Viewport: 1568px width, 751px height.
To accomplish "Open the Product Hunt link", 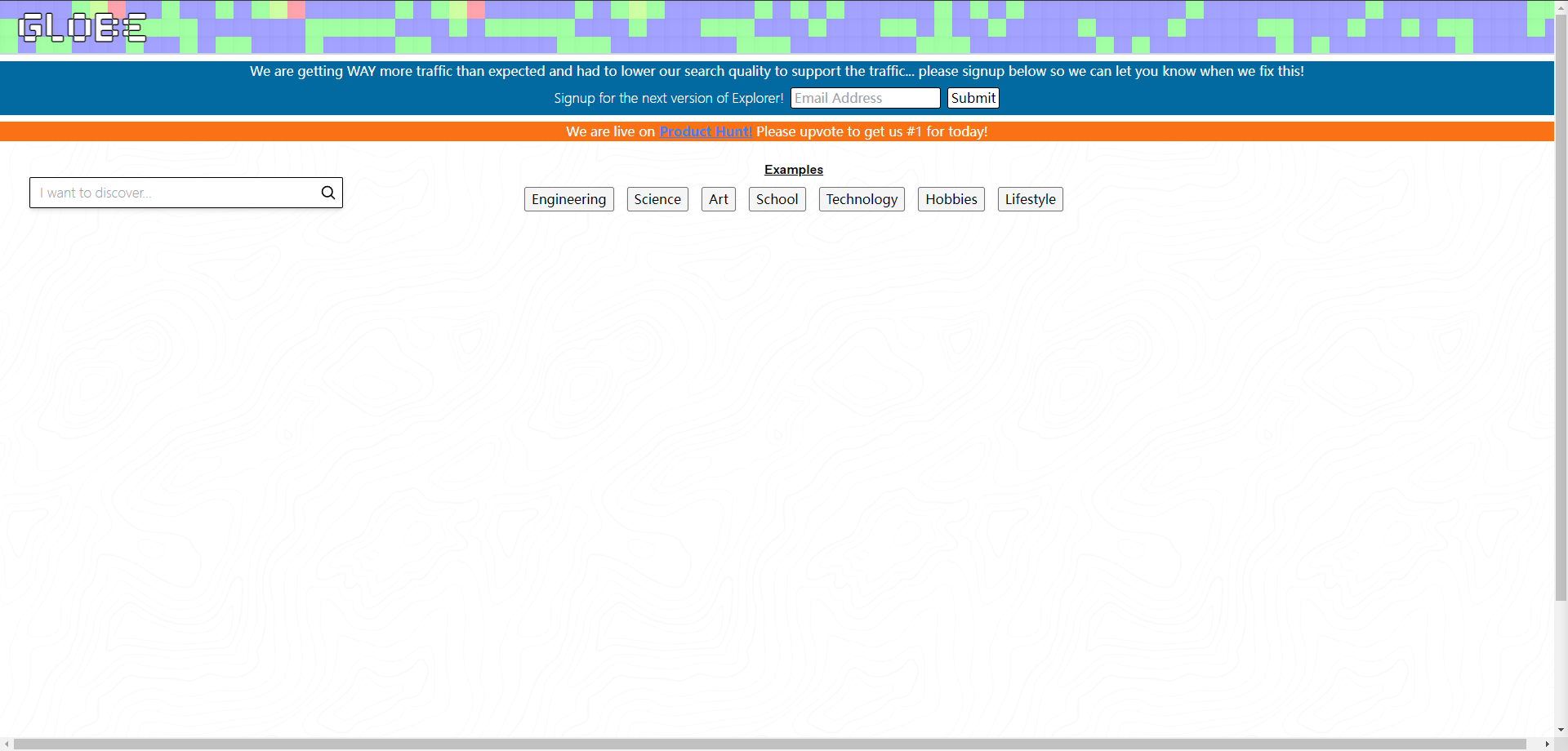I will pyautogui.click(x=706, y=131).
